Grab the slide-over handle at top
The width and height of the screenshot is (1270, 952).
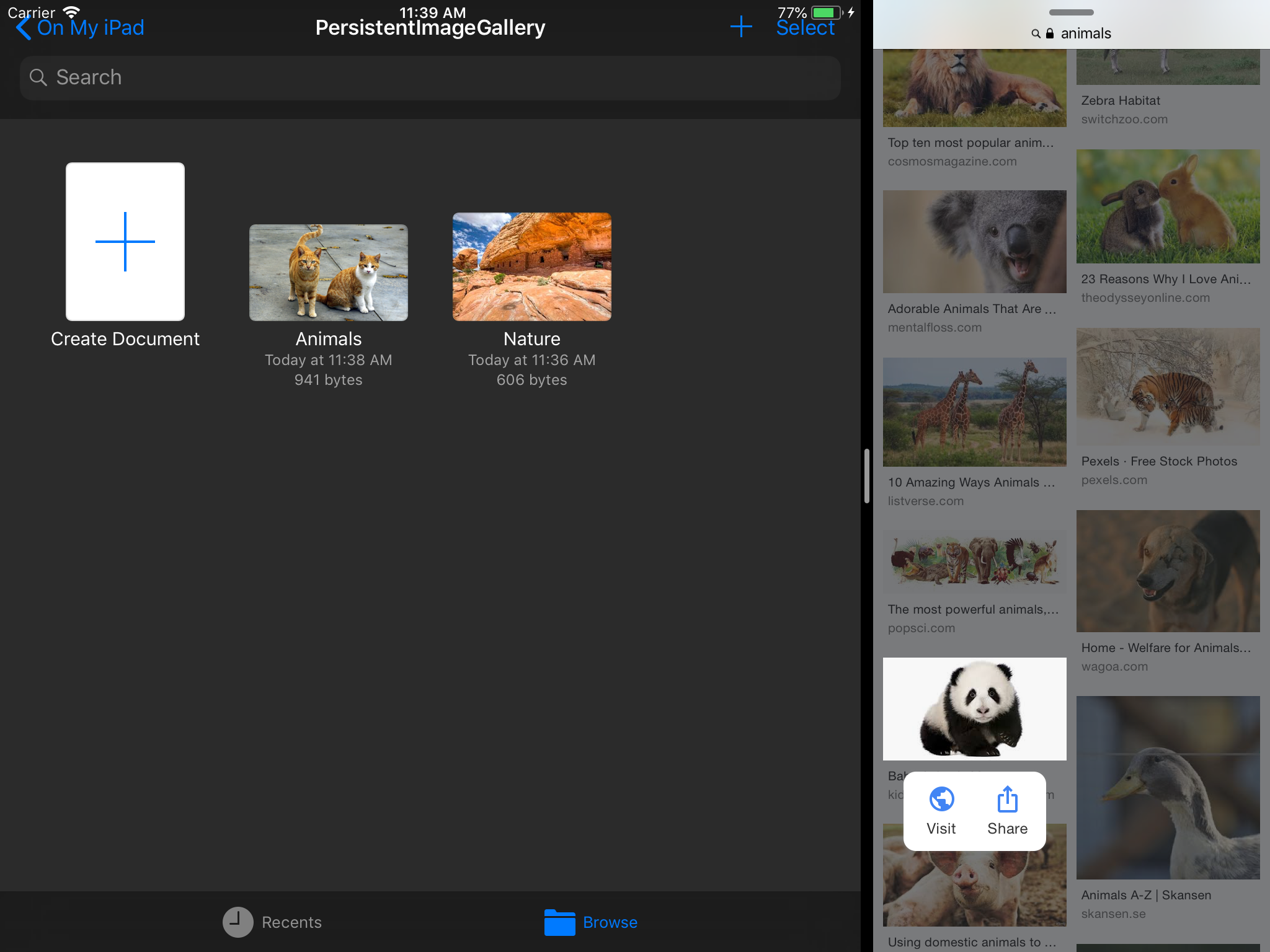pos(1071,12)
